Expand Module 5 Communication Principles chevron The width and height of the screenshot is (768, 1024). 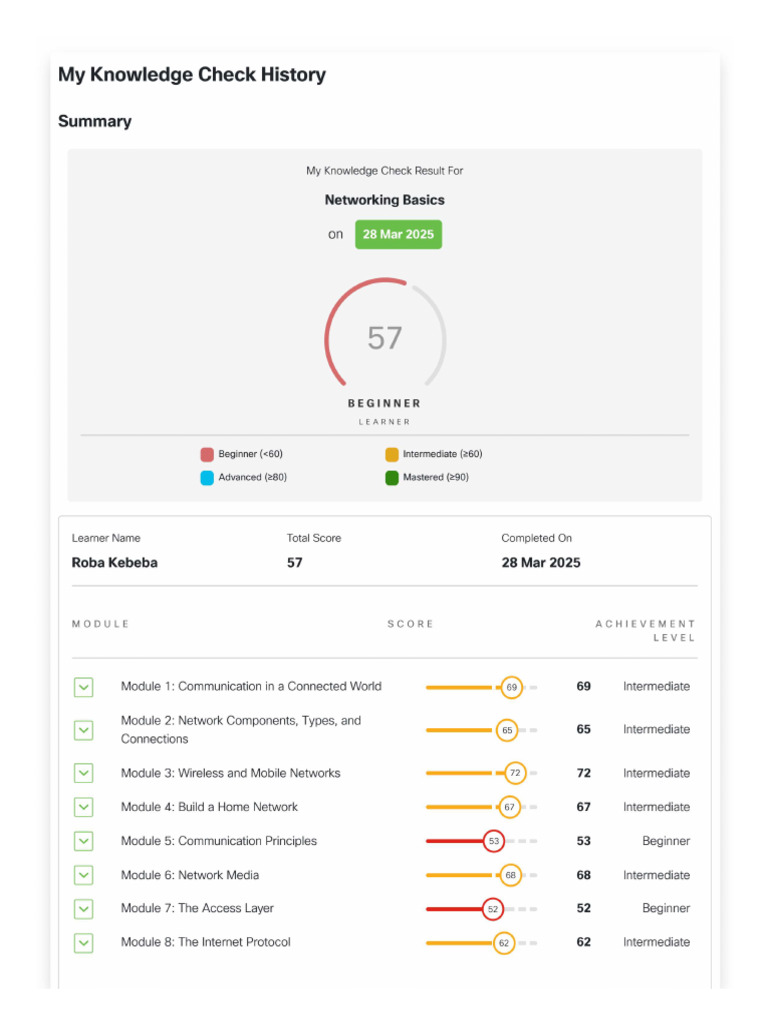84,841
